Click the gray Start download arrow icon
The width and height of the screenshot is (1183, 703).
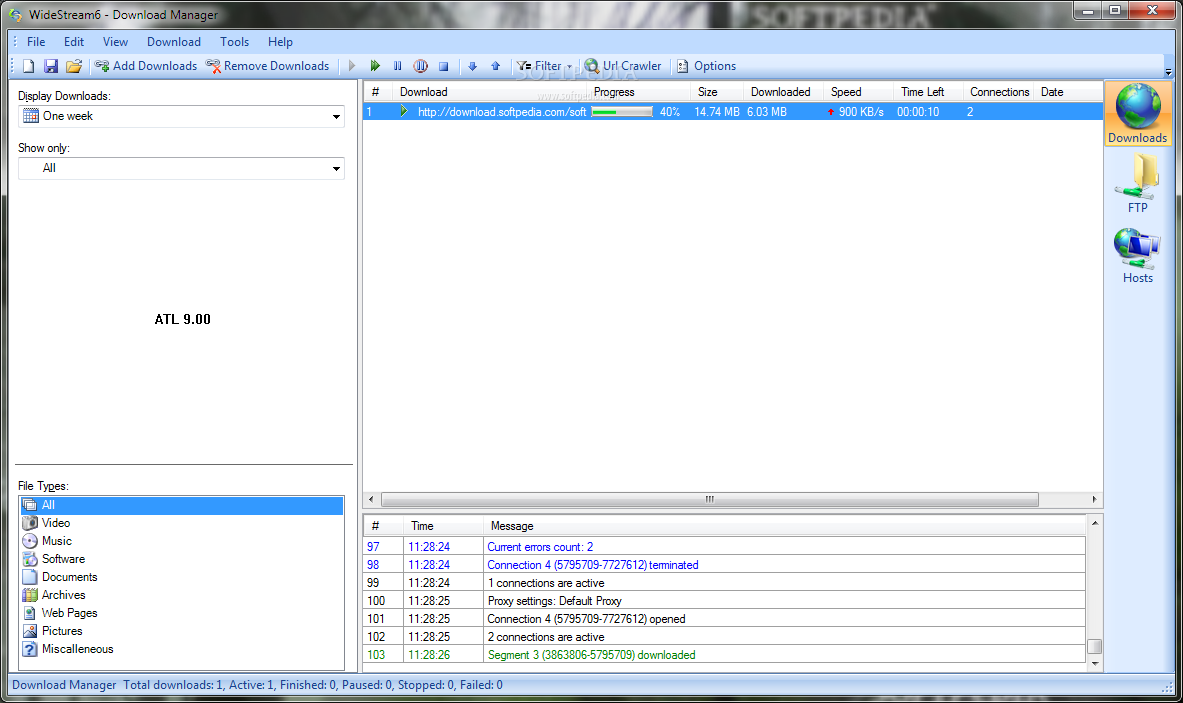point(352,66)
